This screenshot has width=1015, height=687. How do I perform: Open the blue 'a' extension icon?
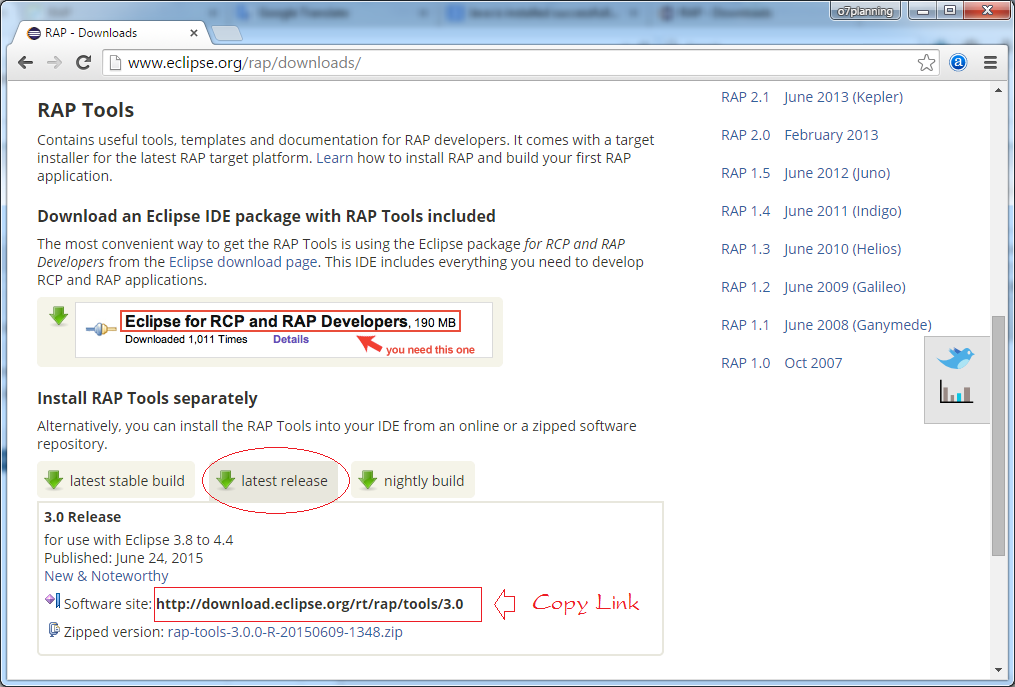pyautogui.click(x=958, y=63)
